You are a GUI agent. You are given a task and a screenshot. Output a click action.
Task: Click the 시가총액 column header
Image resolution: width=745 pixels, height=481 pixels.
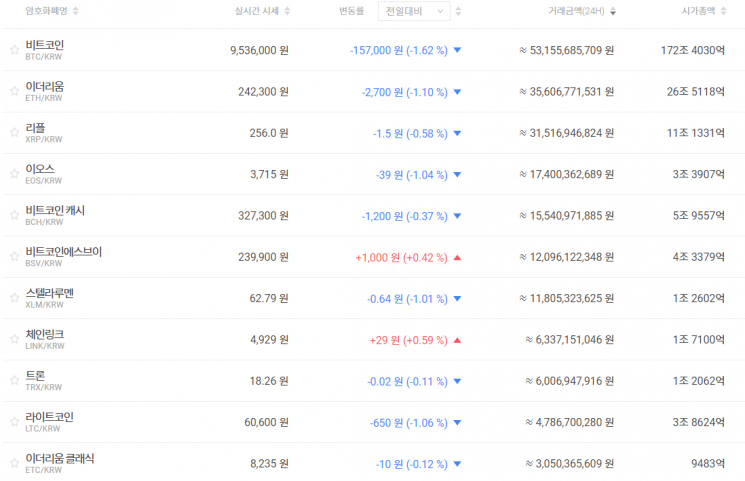tap(698, 11)
